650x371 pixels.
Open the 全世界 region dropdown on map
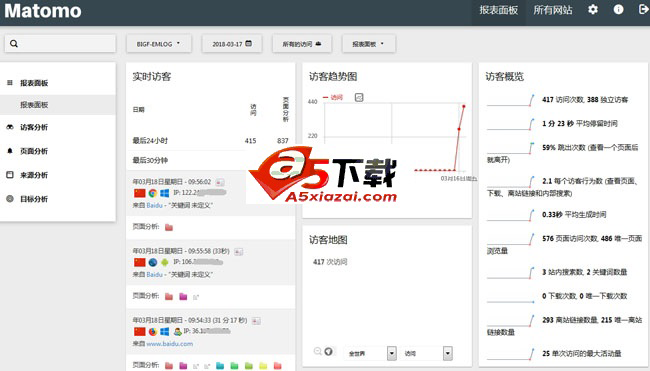370,353
